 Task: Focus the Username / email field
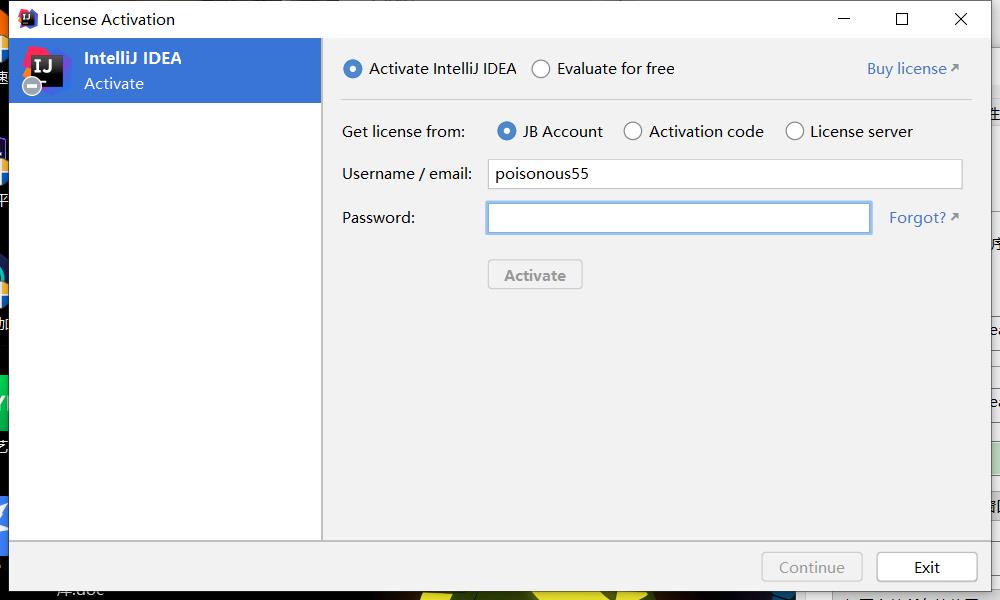click(724, 174)
